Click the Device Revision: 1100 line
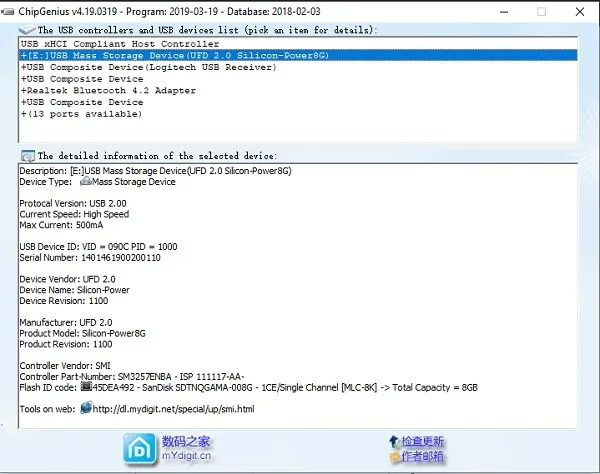Screen dimensions: 600x474 [64, 301]
